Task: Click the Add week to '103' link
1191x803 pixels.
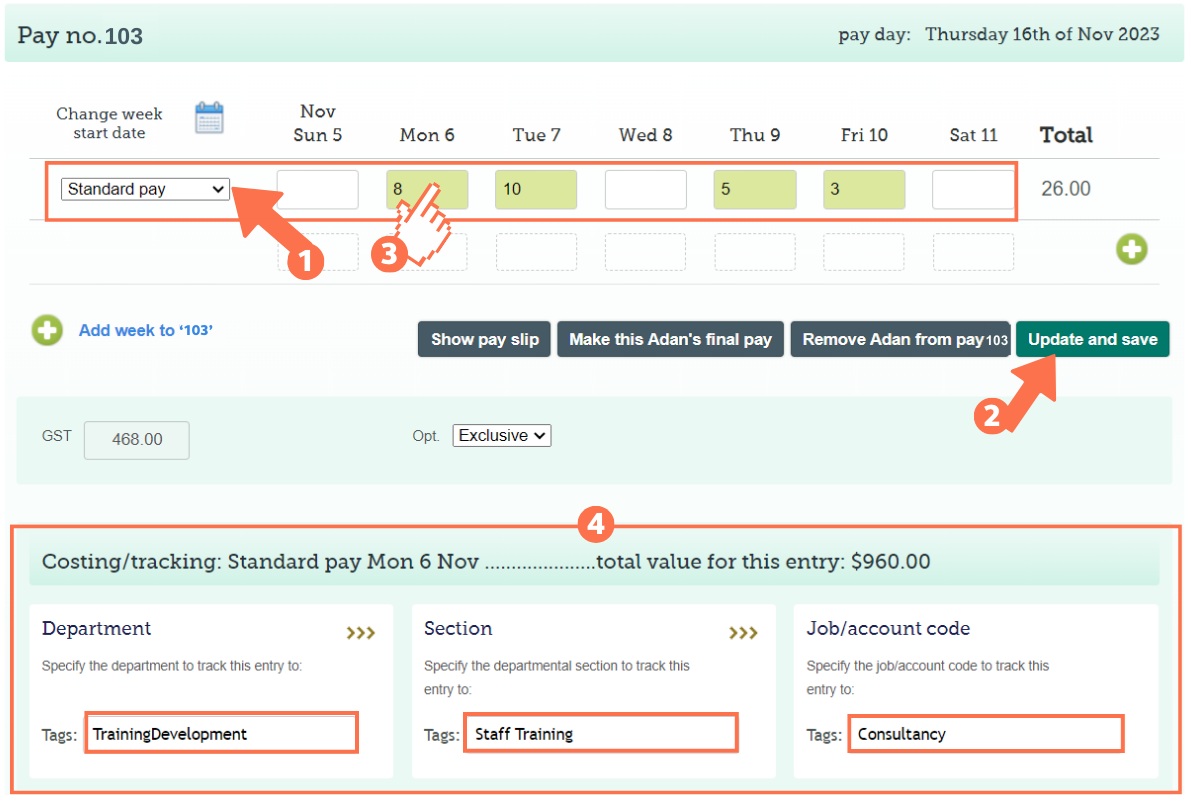Action: 144,330
